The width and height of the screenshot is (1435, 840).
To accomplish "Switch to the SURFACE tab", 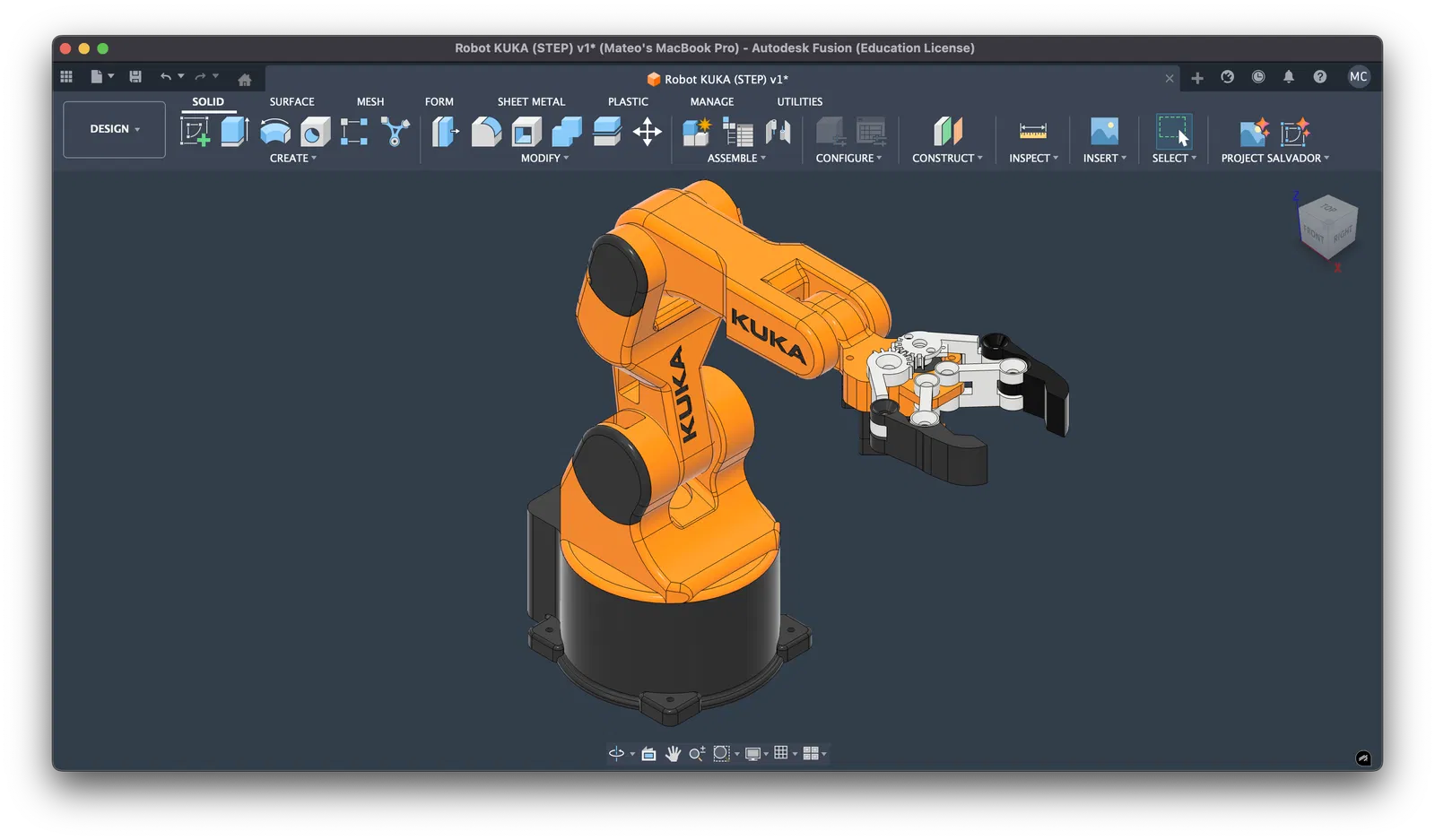I will click(291, 102).
